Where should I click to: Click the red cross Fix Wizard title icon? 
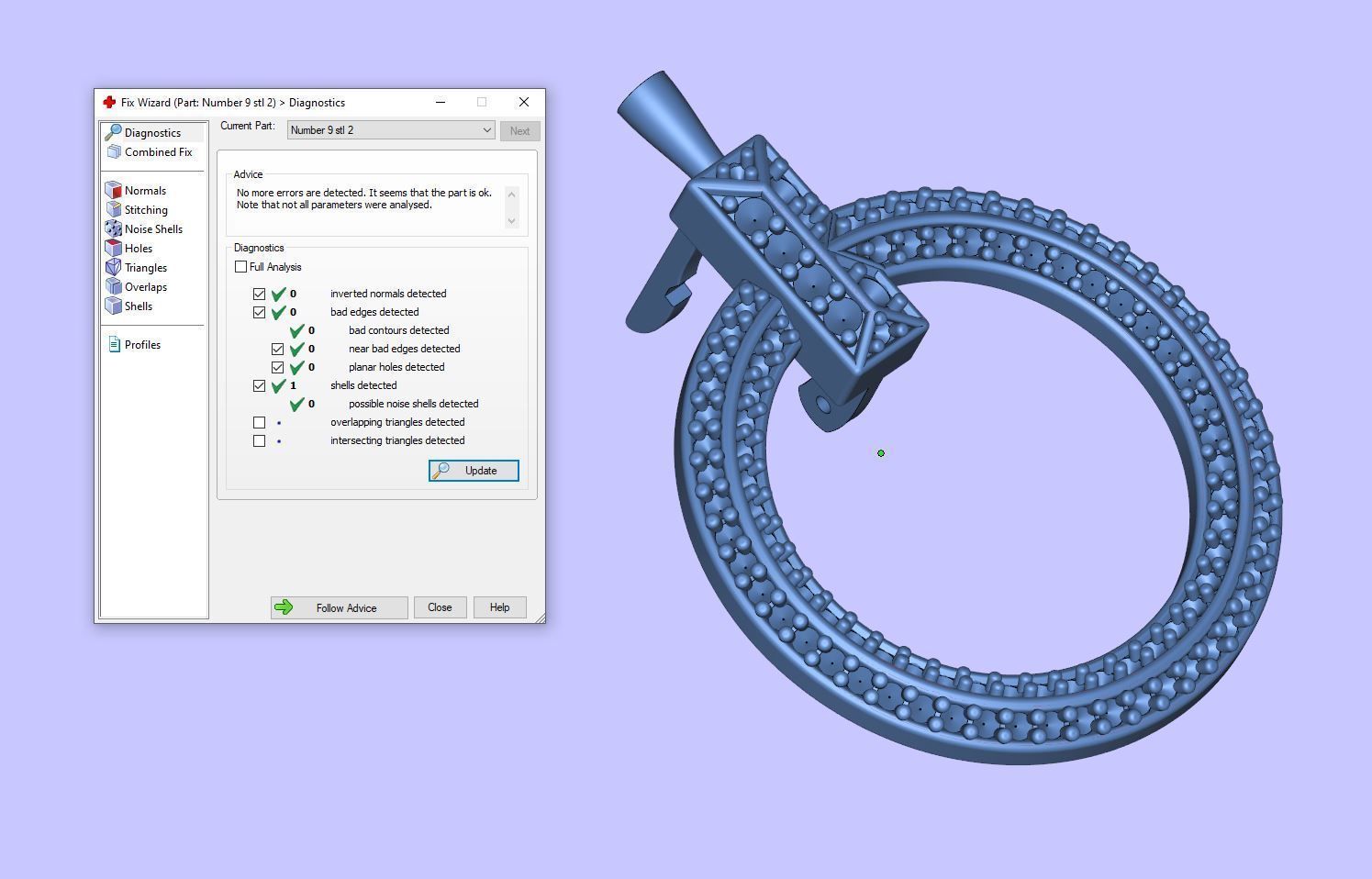click(109, 102)
